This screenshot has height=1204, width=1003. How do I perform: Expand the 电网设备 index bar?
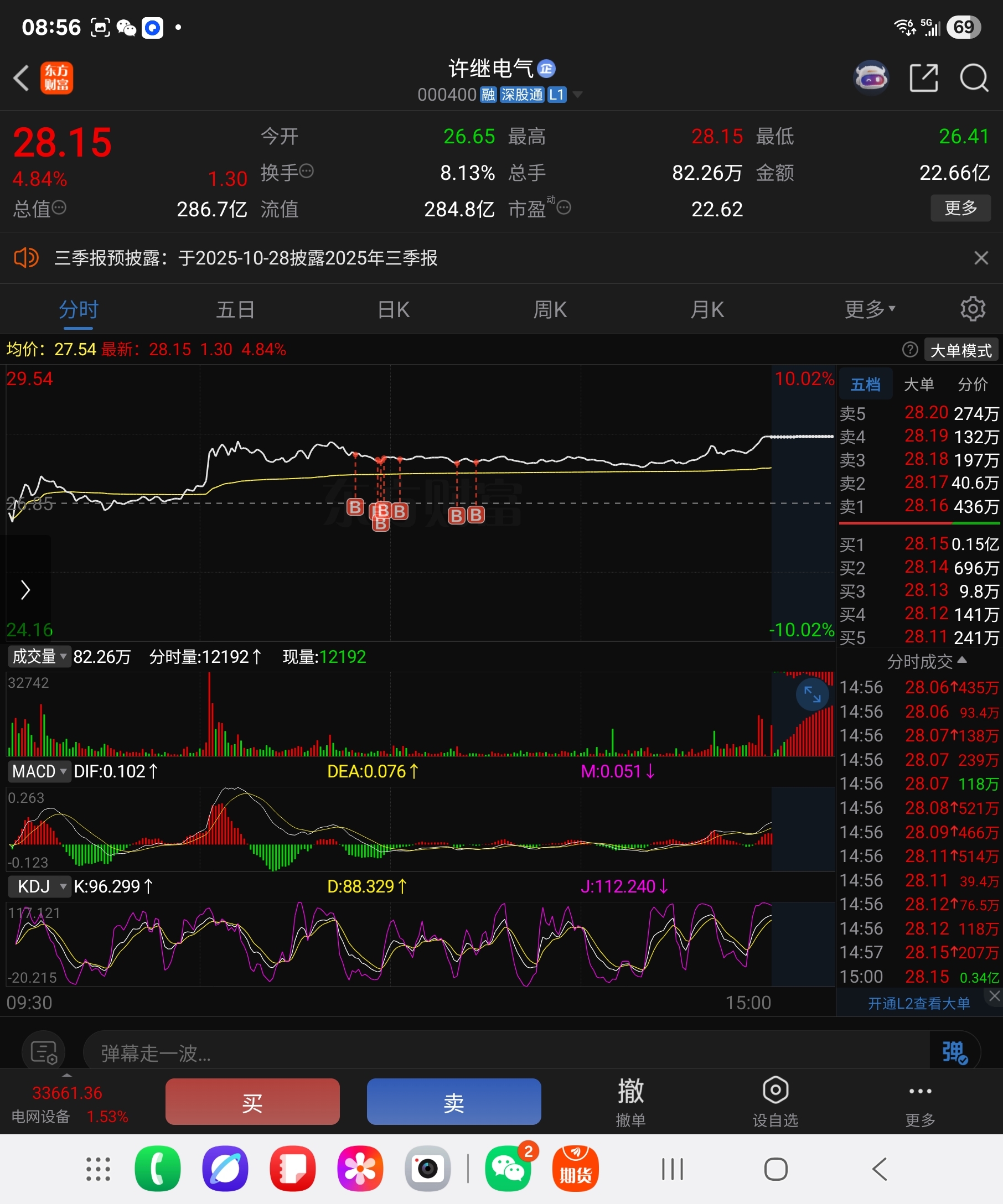68,1104
